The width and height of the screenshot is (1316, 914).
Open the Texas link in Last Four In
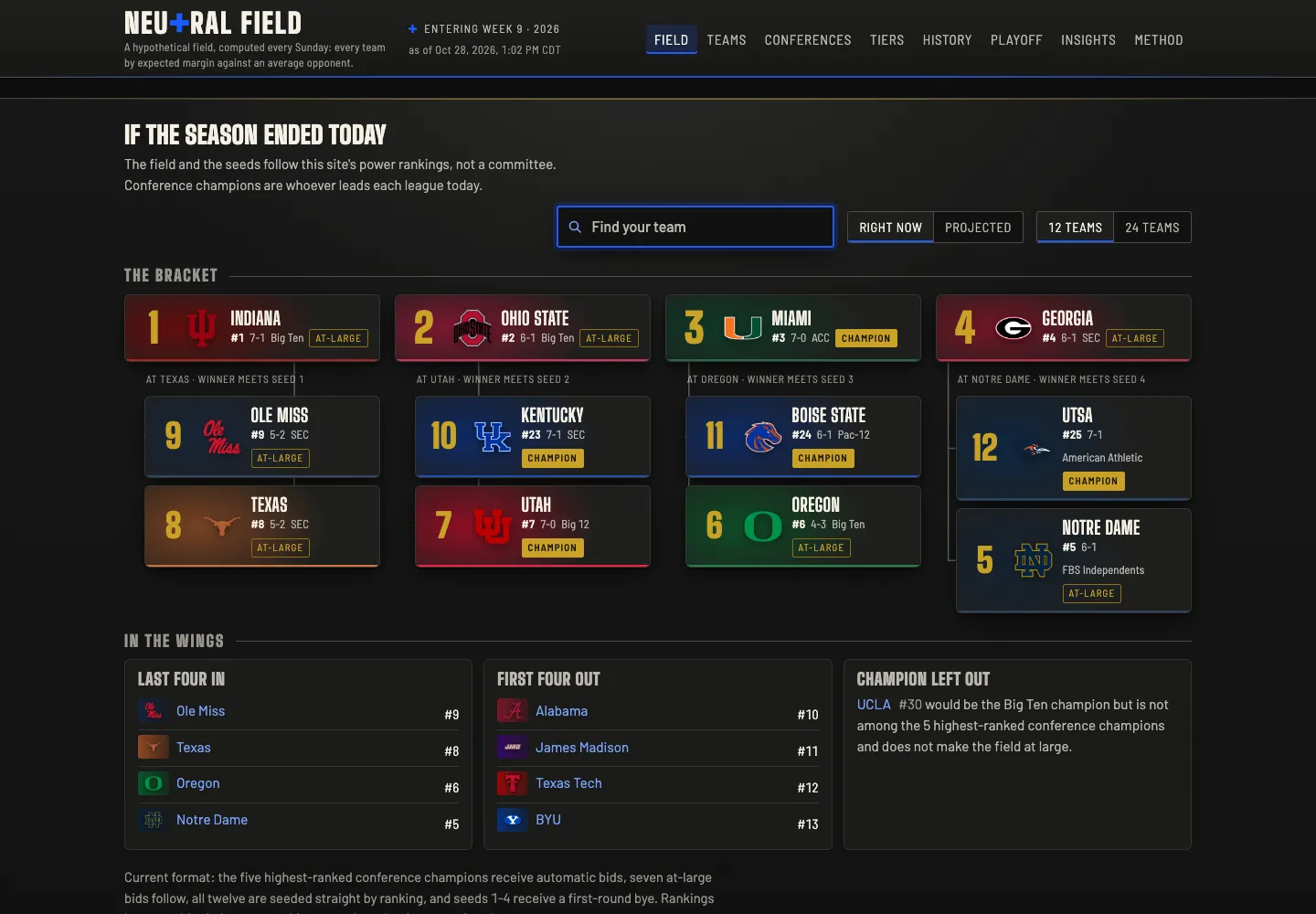194,748
